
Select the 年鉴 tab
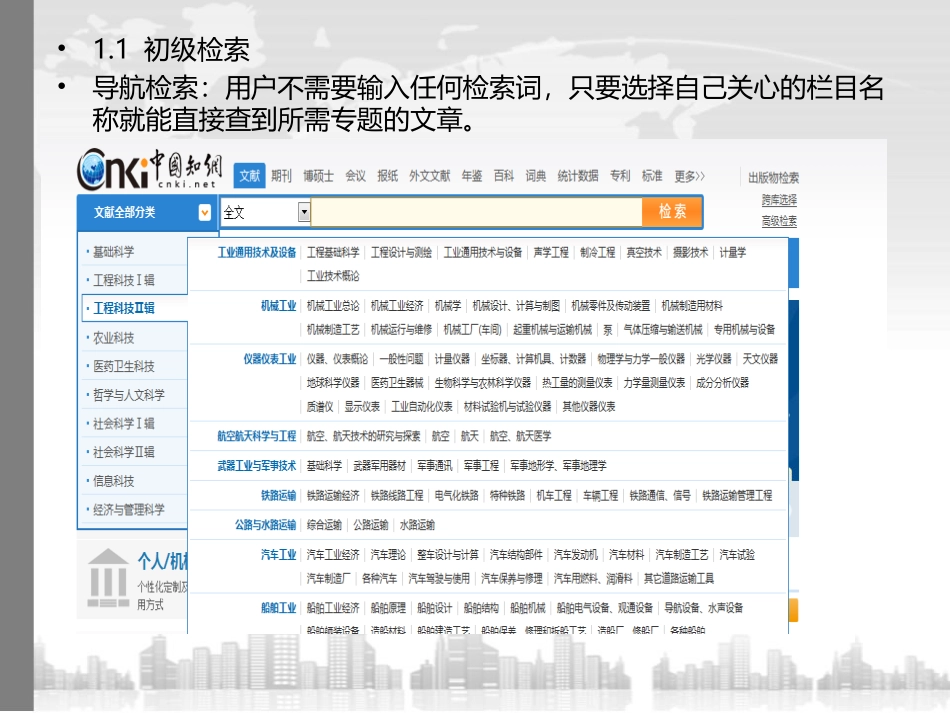[x=472, y=176]
